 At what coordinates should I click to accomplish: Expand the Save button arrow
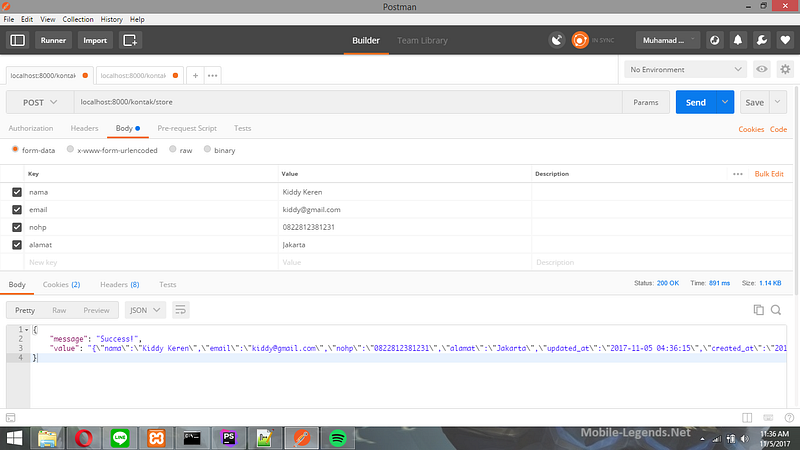778,102
